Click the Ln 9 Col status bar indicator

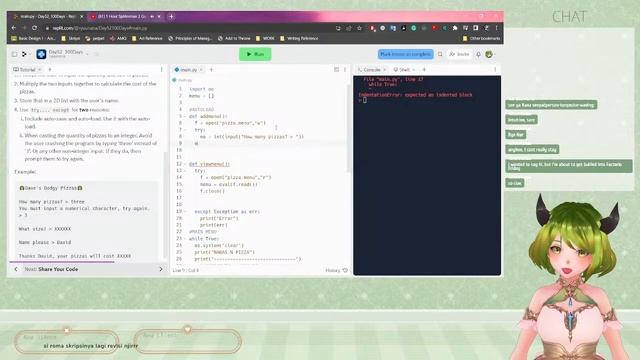click(x=186, y=270)
